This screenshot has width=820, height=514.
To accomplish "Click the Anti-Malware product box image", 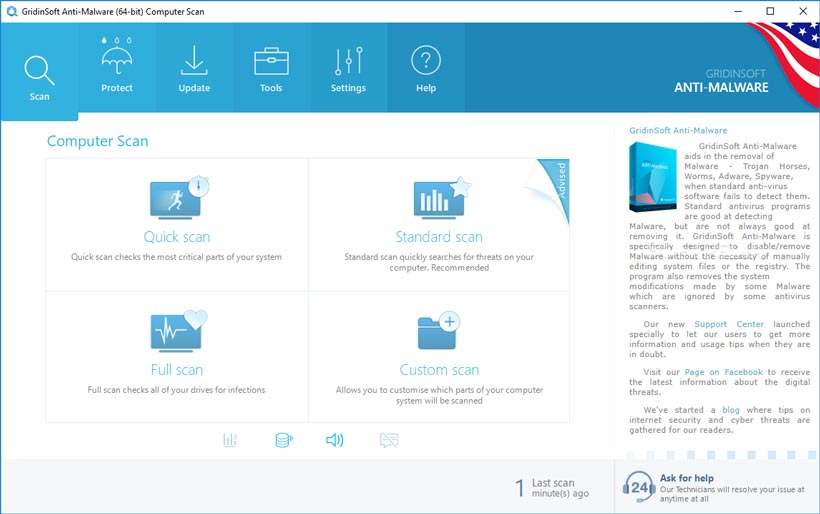I will coord(653,177).
